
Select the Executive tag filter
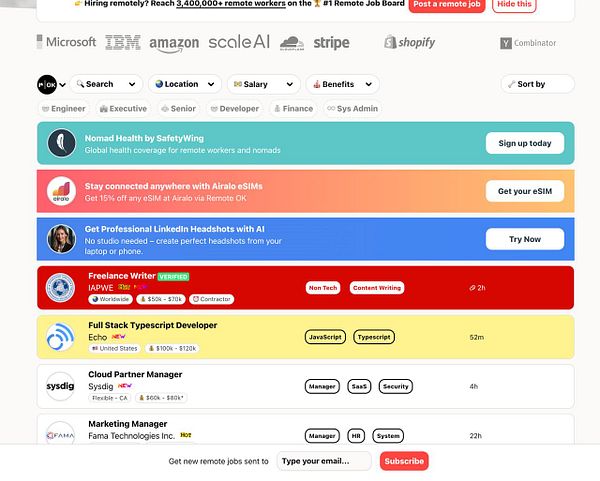pyautogui.click(x=123, y=109)
